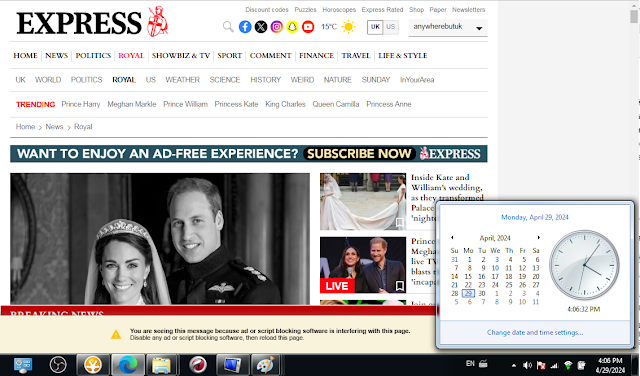Open the orange app icon in taskbar

(93, 365)
